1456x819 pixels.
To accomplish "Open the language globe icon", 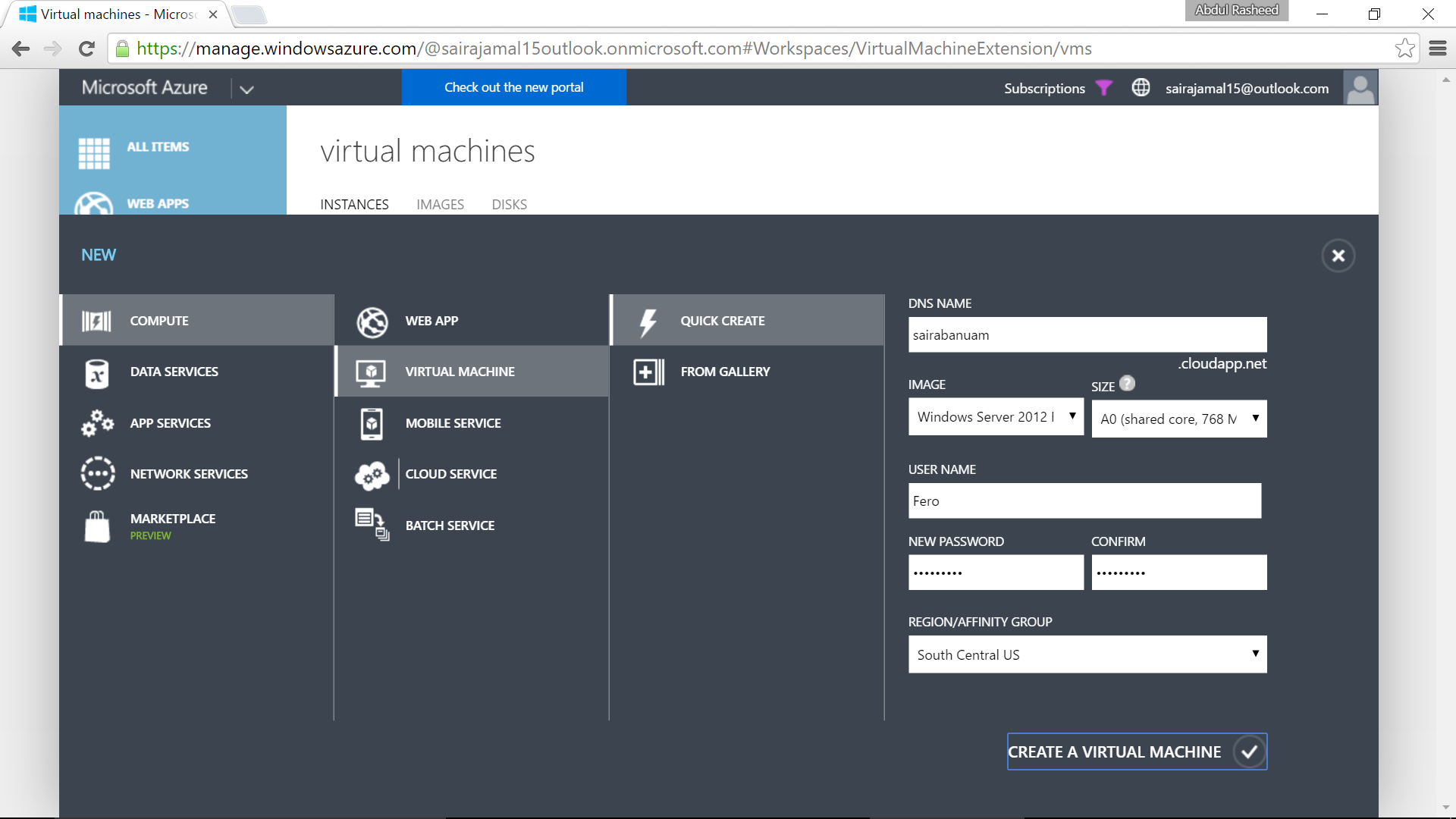I will 1141,87.
